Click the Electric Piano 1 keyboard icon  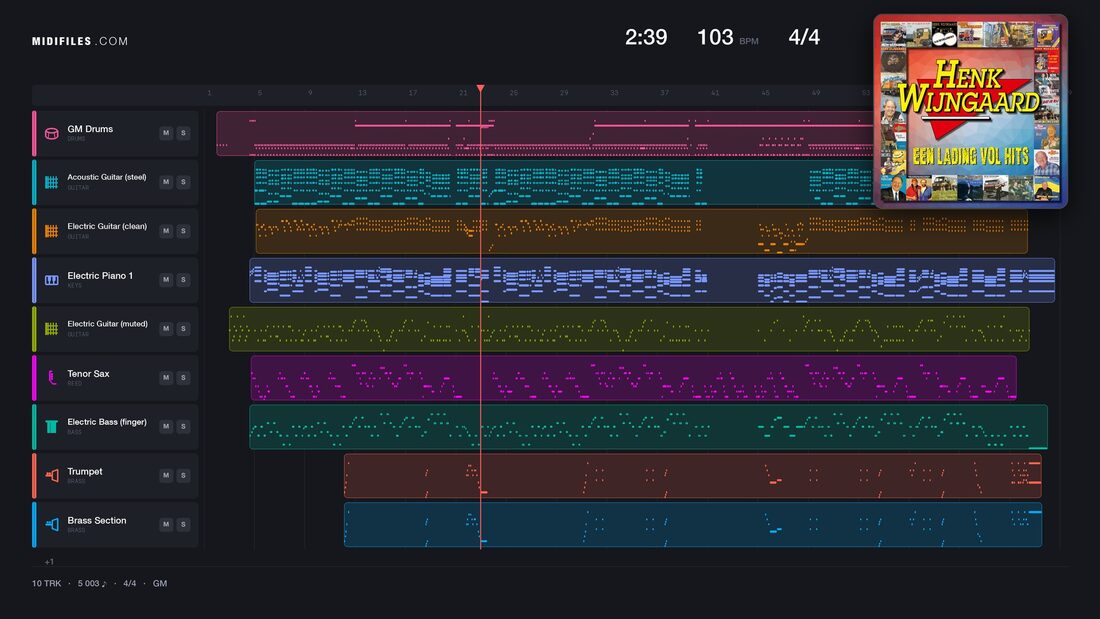[x=51, y=280]
